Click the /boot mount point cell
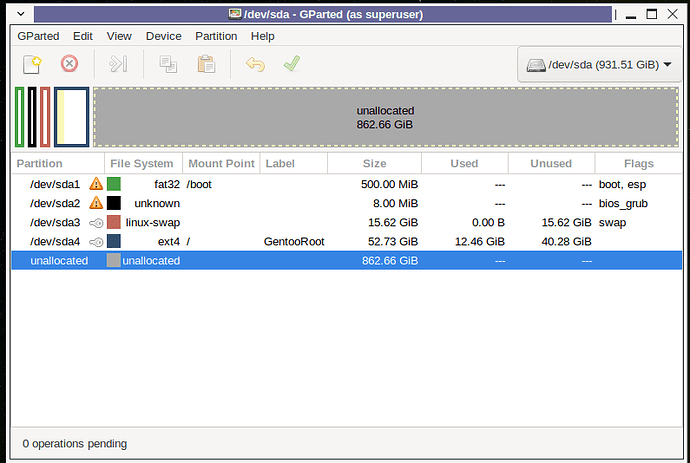Viewport: 690px width, 463px height. [199, 184]
